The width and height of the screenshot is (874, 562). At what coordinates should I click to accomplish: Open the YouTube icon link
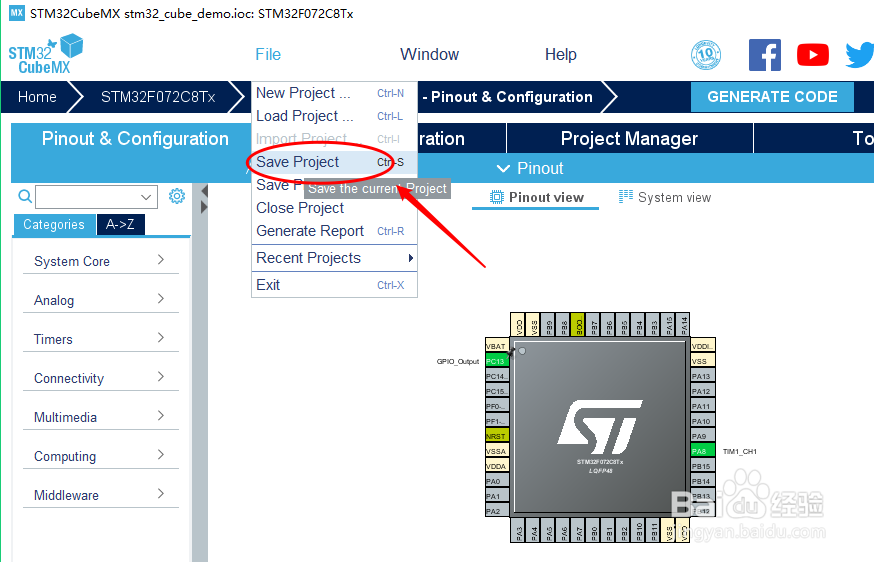813,55
